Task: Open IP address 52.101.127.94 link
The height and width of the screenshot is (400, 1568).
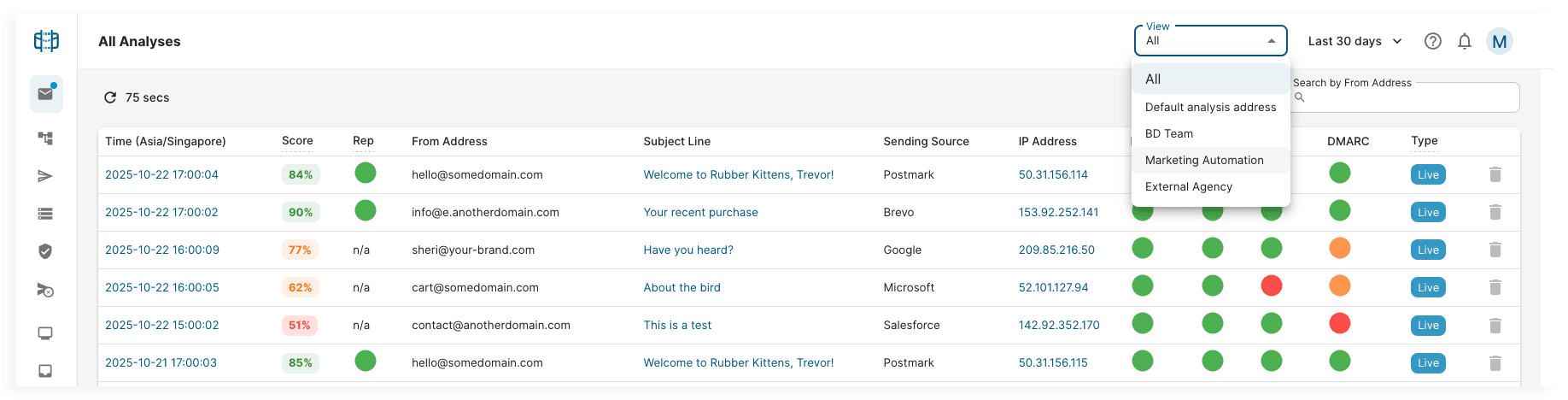Action: click(x=1053, y=287)
